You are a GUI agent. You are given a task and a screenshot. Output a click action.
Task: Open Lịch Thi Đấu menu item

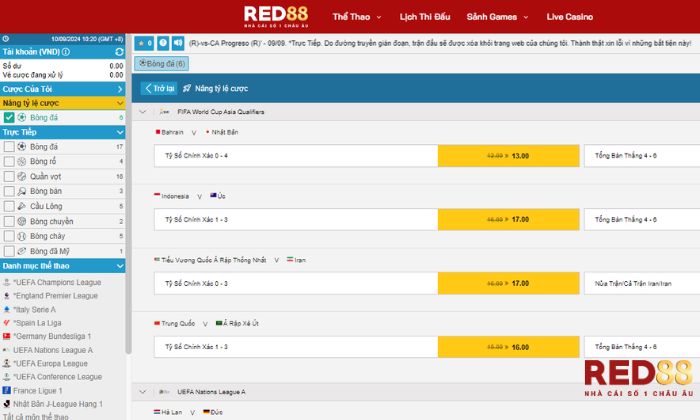(x=425, y=17)
